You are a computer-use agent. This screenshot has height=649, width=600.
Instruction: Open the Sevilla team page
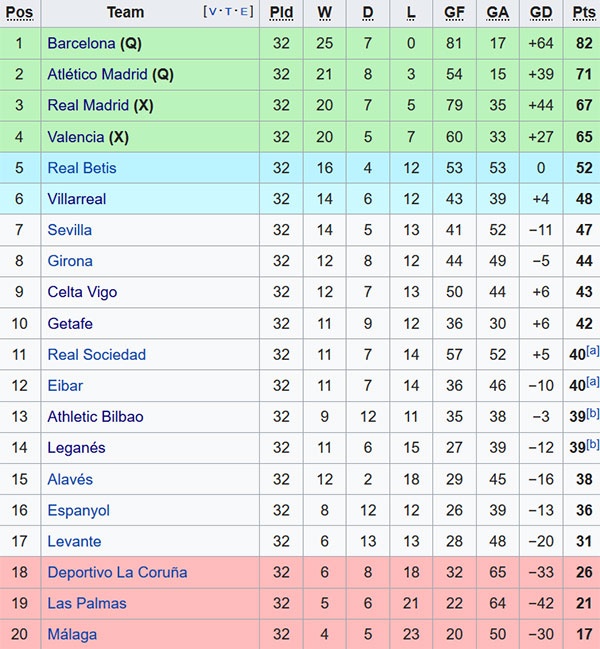(x=69, y=230)
